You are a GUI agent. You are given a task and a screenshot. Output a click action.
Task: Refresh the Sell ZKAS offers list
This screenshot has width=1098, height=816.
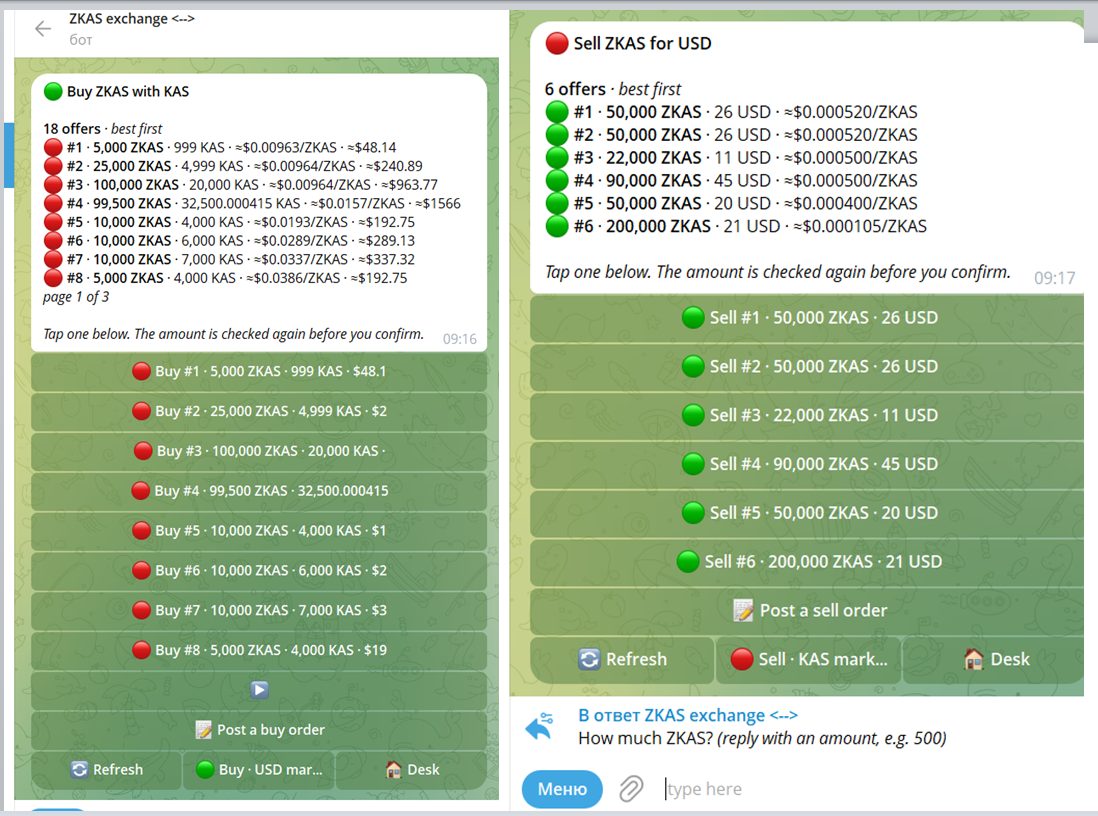[623, 660]
